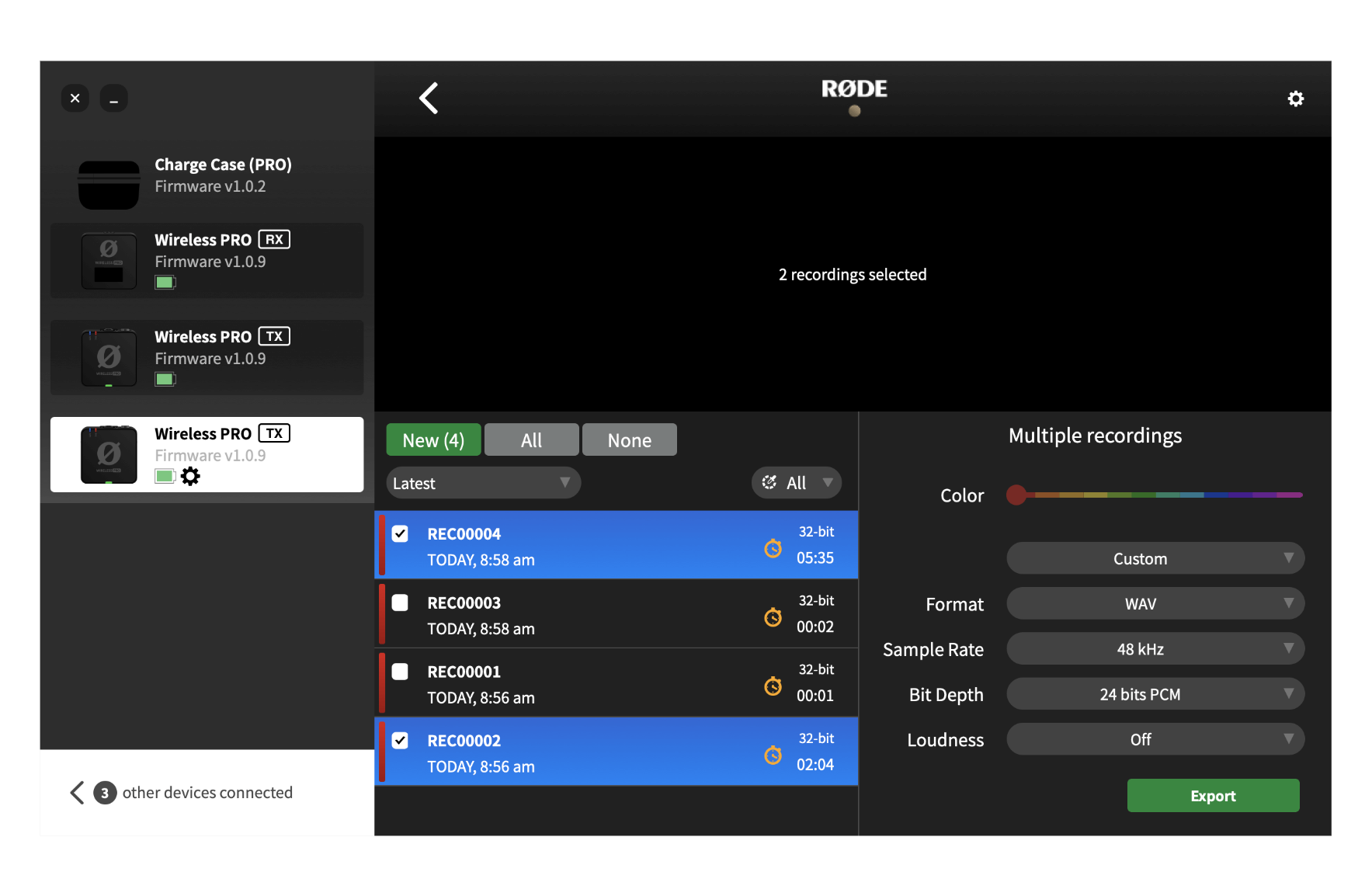The height and width of the screenshot is (896, 1365).
Task: Click the battery indicator on Wireless PRO RX
Action: coord(165,282)
